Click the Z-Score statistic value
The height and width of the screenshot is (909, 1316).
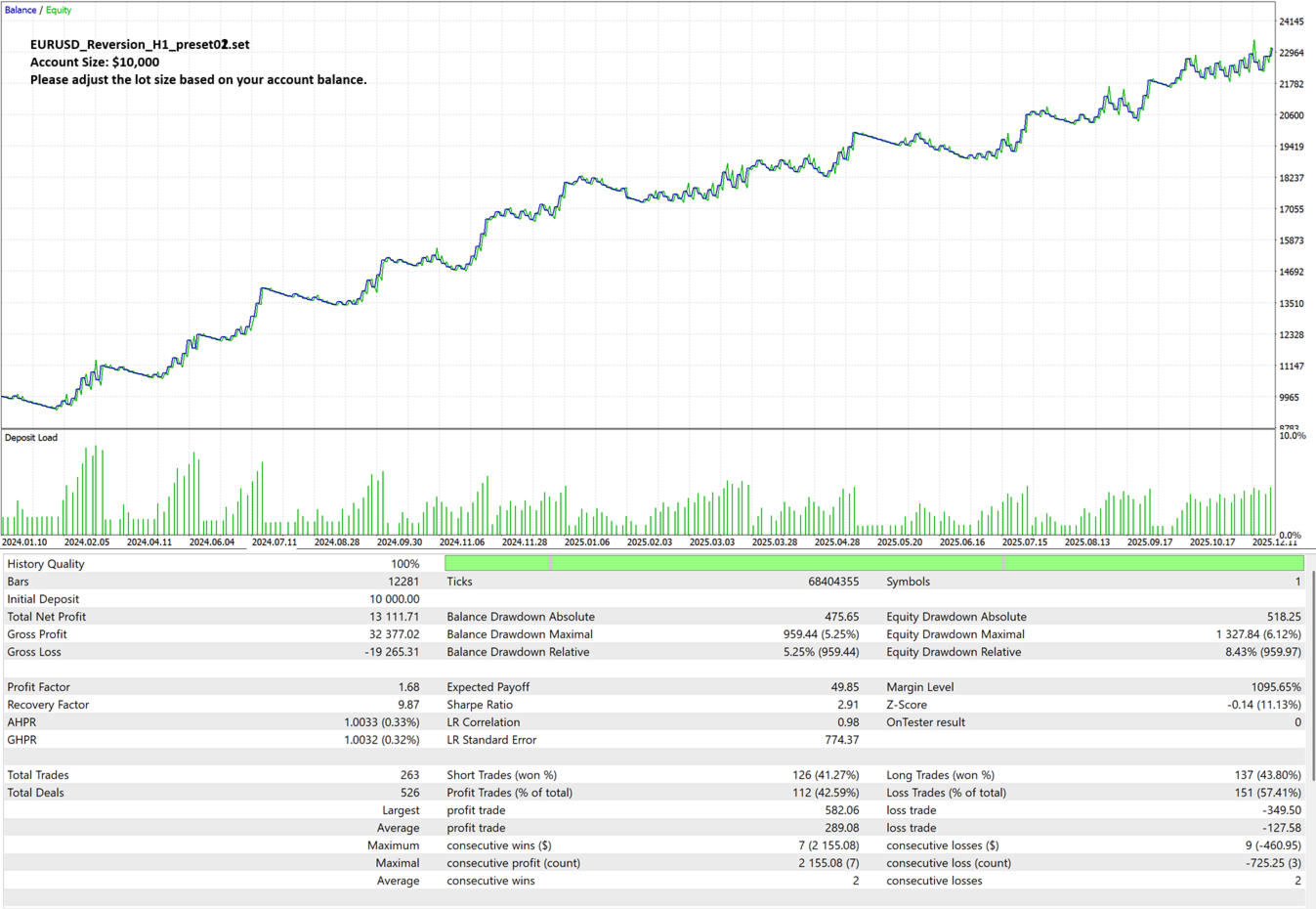pyautogui.click(x=1260, y=704)
